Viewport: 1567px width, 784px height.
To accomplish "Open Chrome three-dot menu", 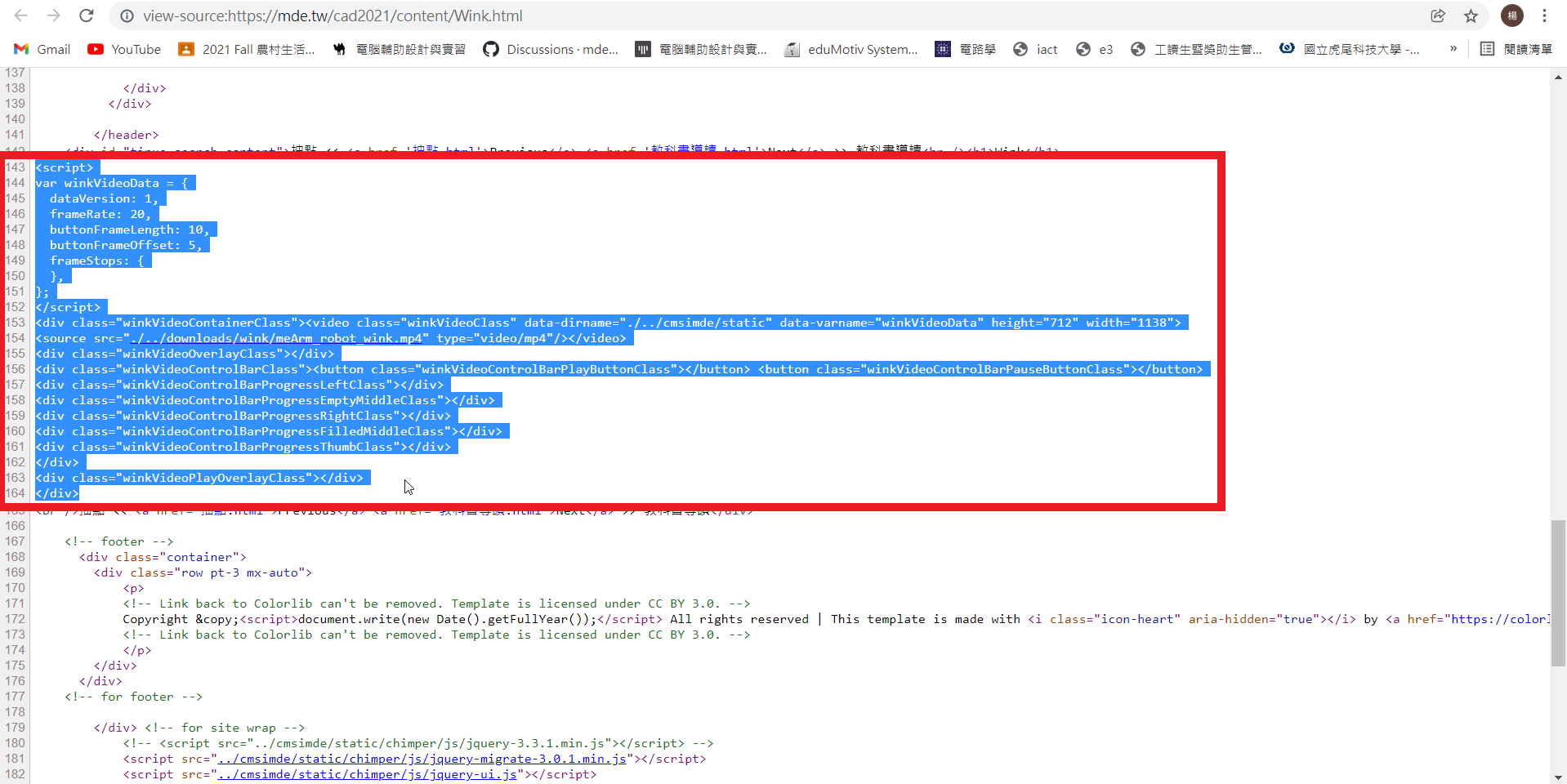I will 1544,16.
